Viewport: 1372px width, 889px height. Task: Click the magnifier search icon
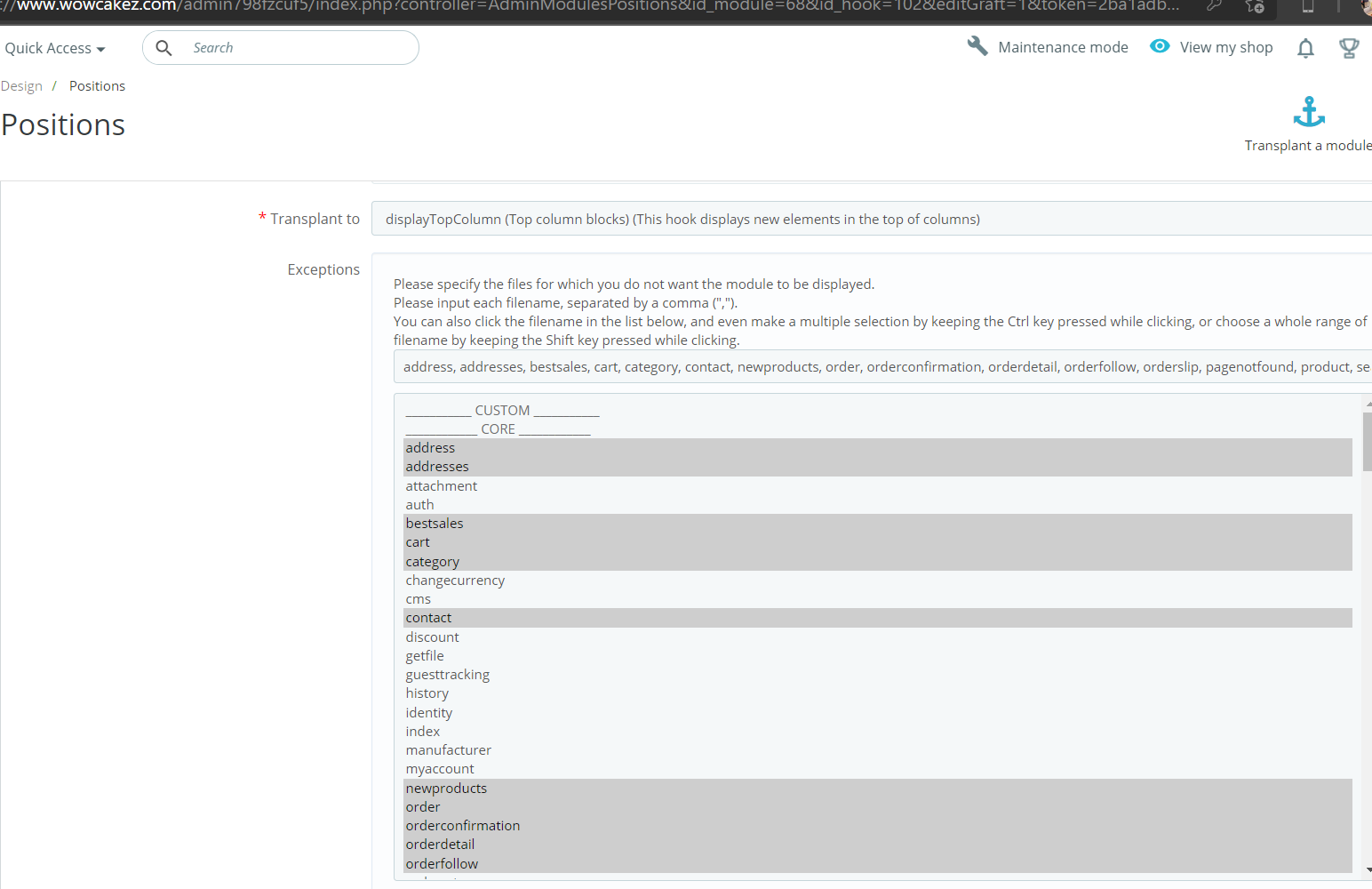coord(164,48)
